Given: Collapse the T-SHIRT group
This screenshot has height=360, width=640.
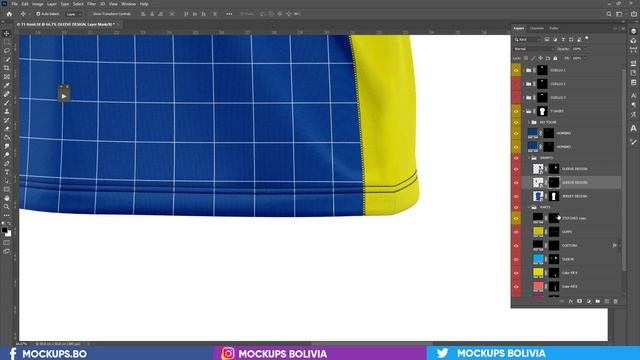Looking at the screenshot, I should (x=524, y=111).
